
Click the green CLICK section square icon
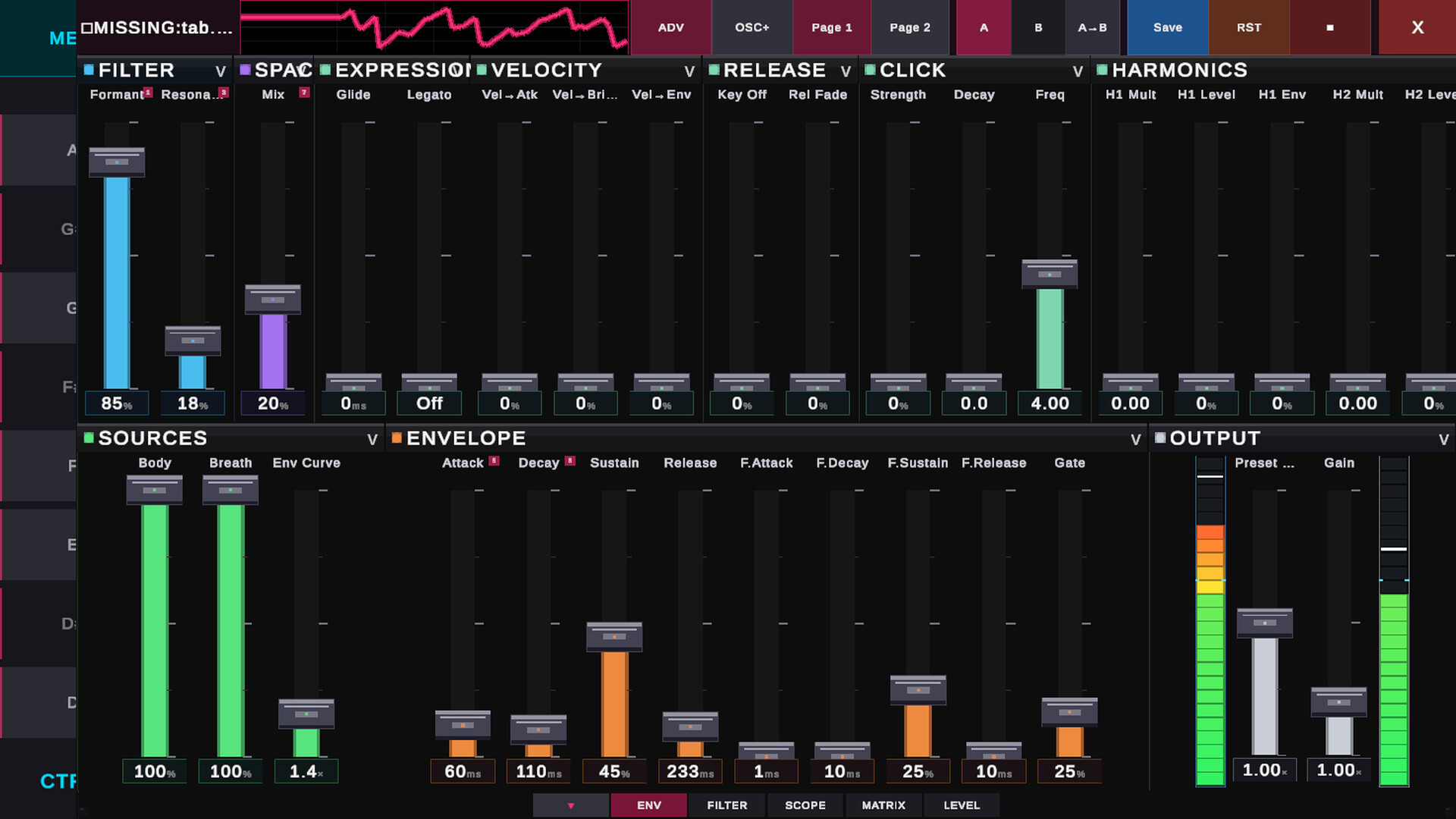870,70
